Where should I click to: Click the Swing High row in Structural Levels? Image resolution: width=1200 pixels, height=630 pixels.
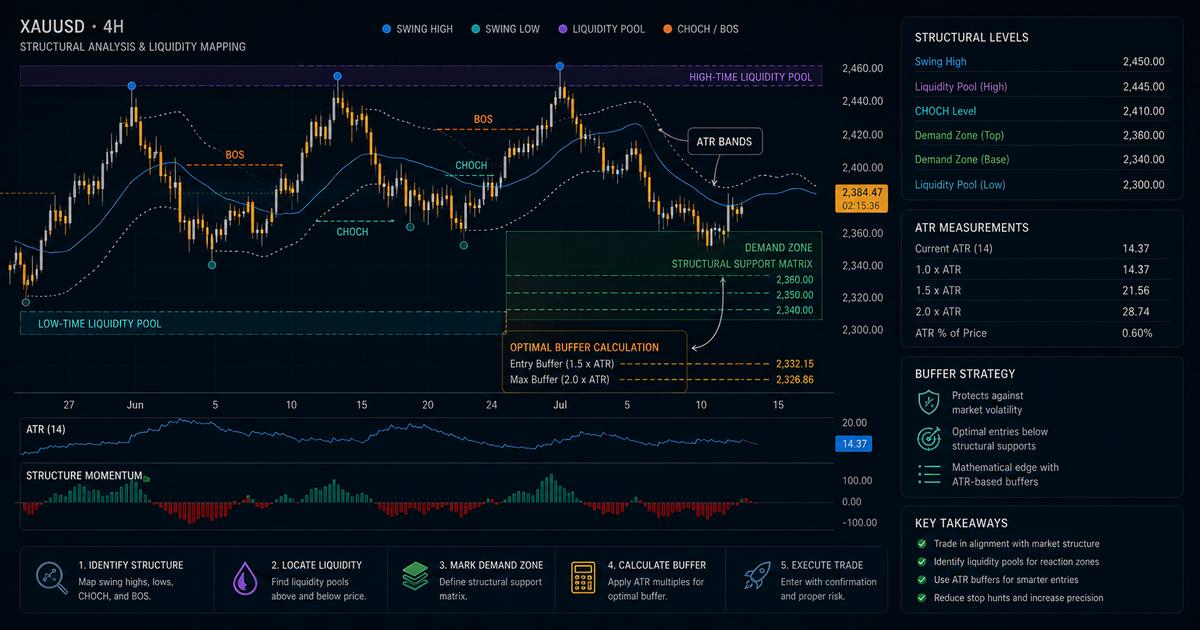[1039, 62]
